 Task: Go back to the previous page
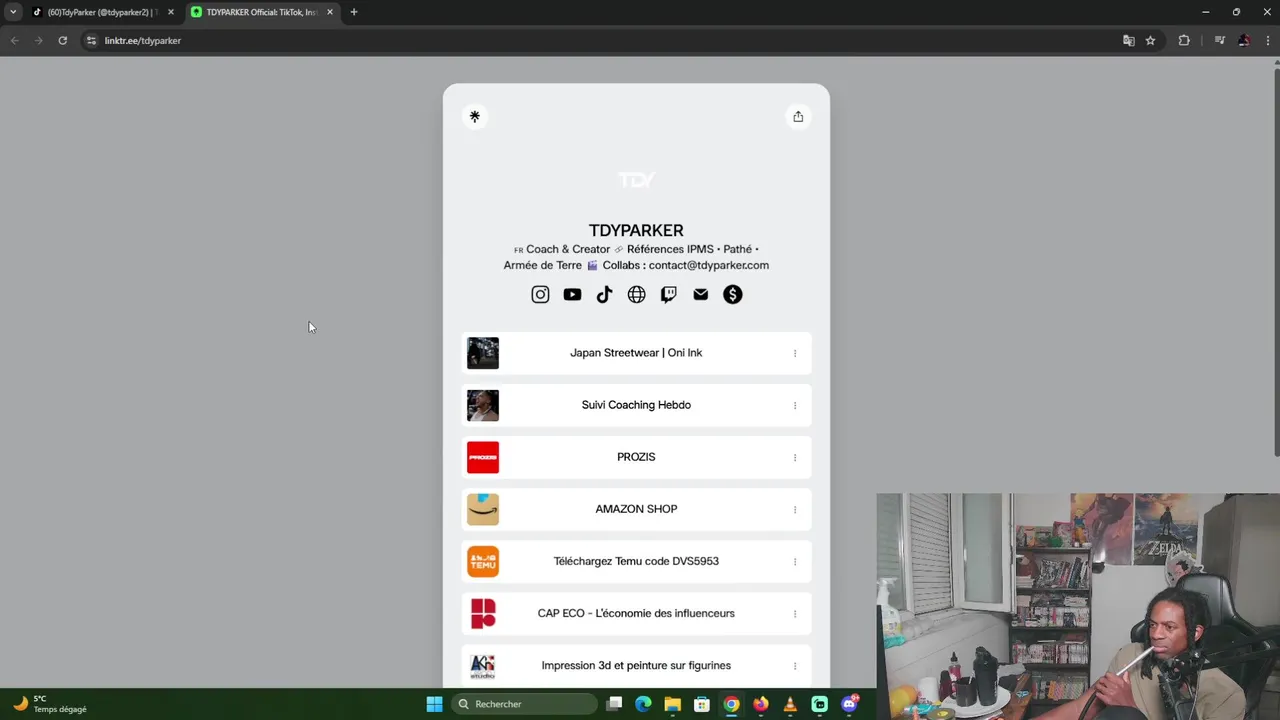[x=14, y=40]
